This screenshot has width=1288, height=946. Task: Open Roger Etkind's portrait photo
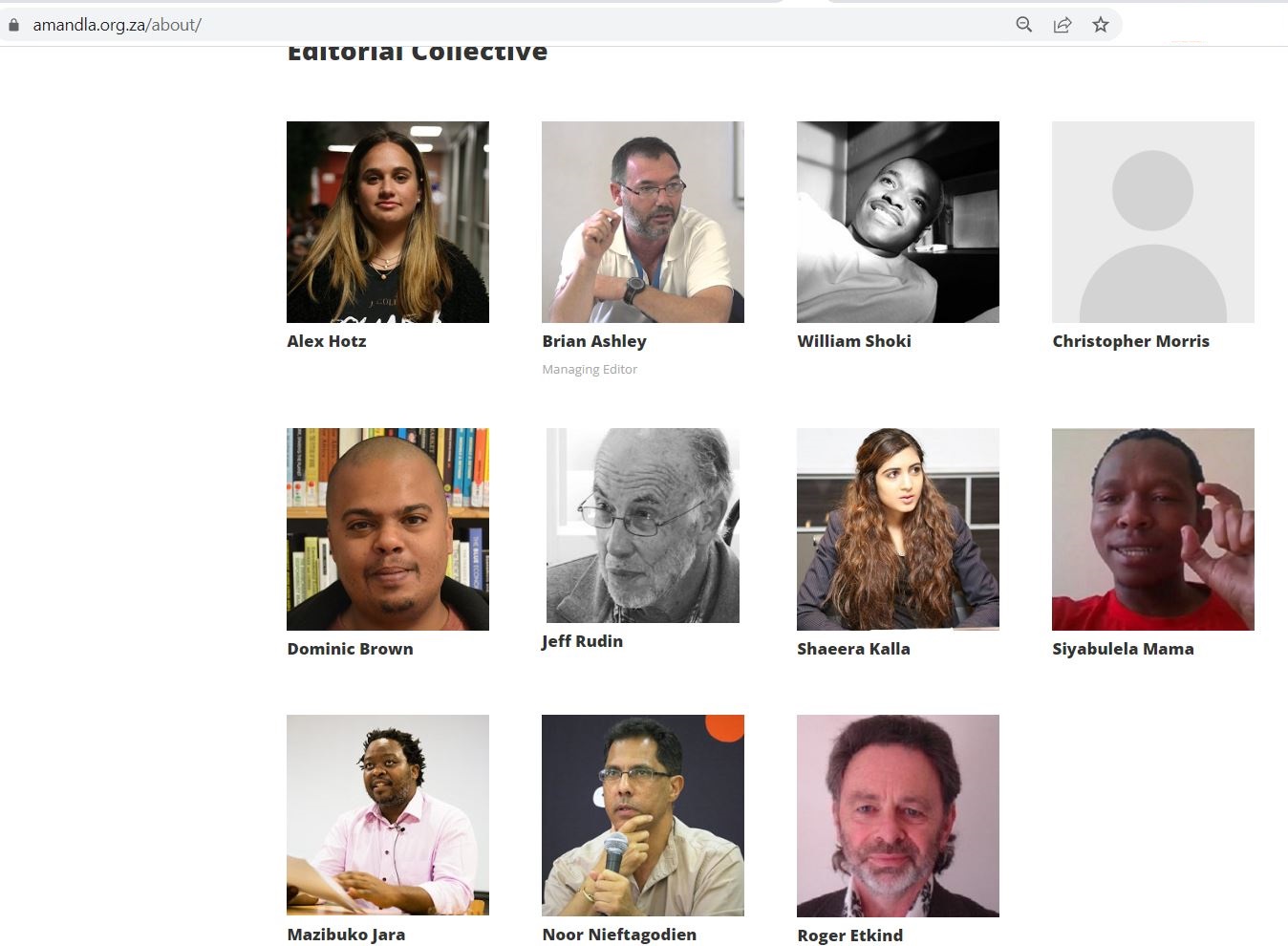pos(898,816)
